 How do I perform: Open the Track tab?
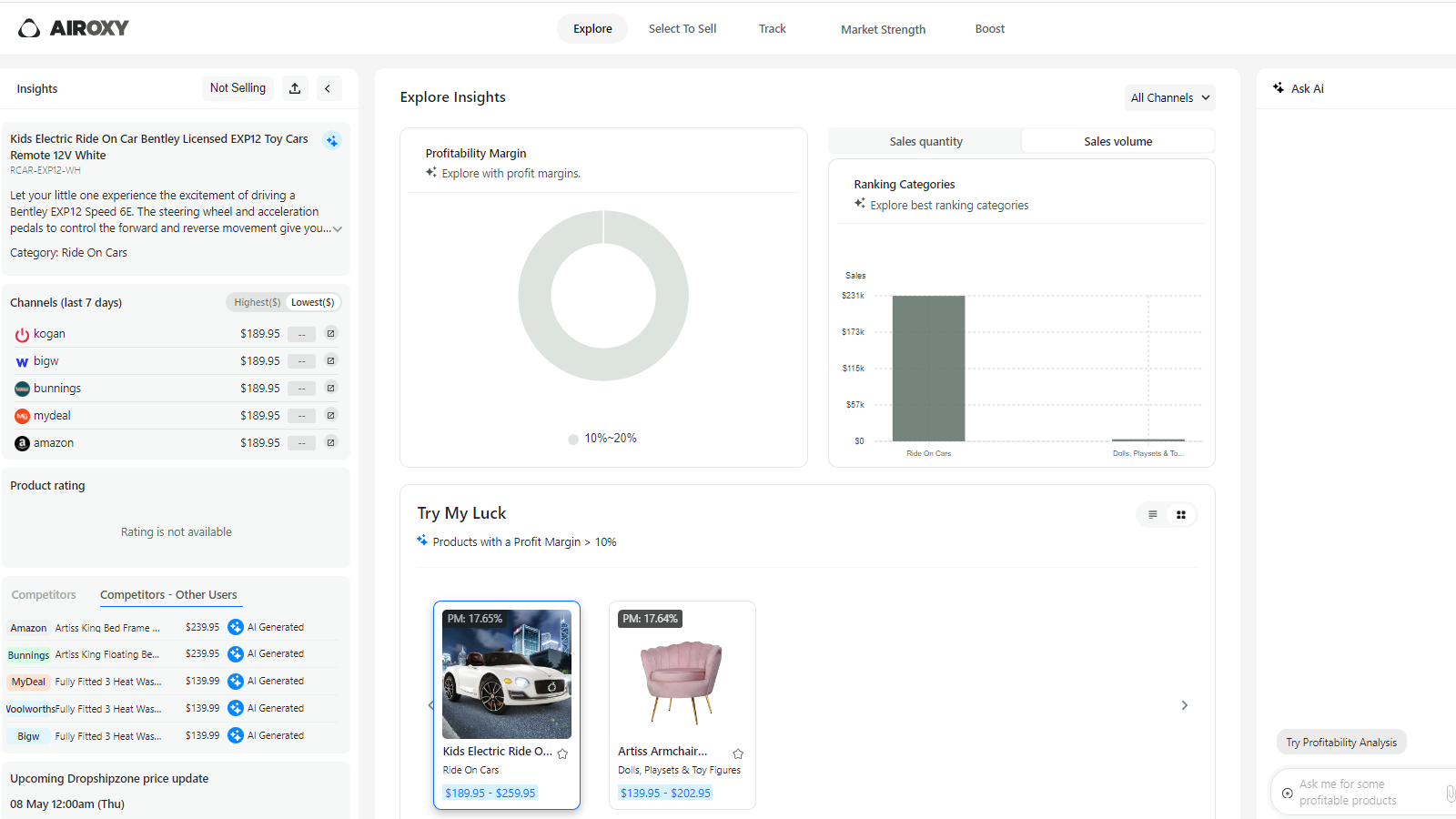pyautogui.click(x=773, y=29)
